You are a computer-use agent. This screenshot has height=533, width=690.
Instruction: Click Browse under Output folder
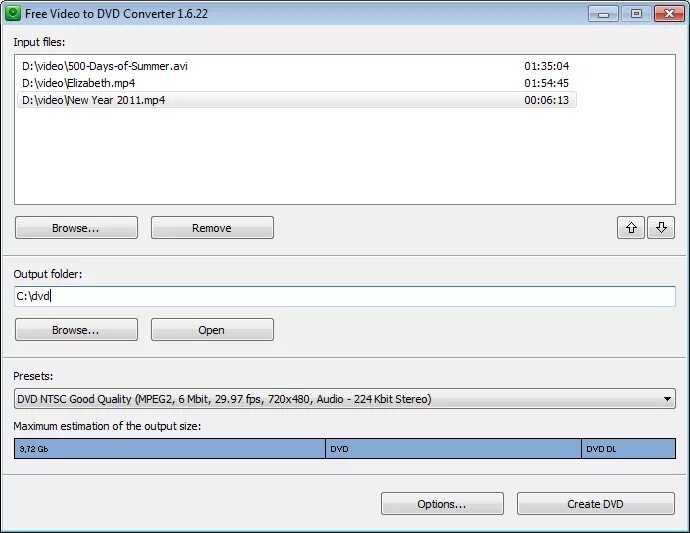[76, 330]
